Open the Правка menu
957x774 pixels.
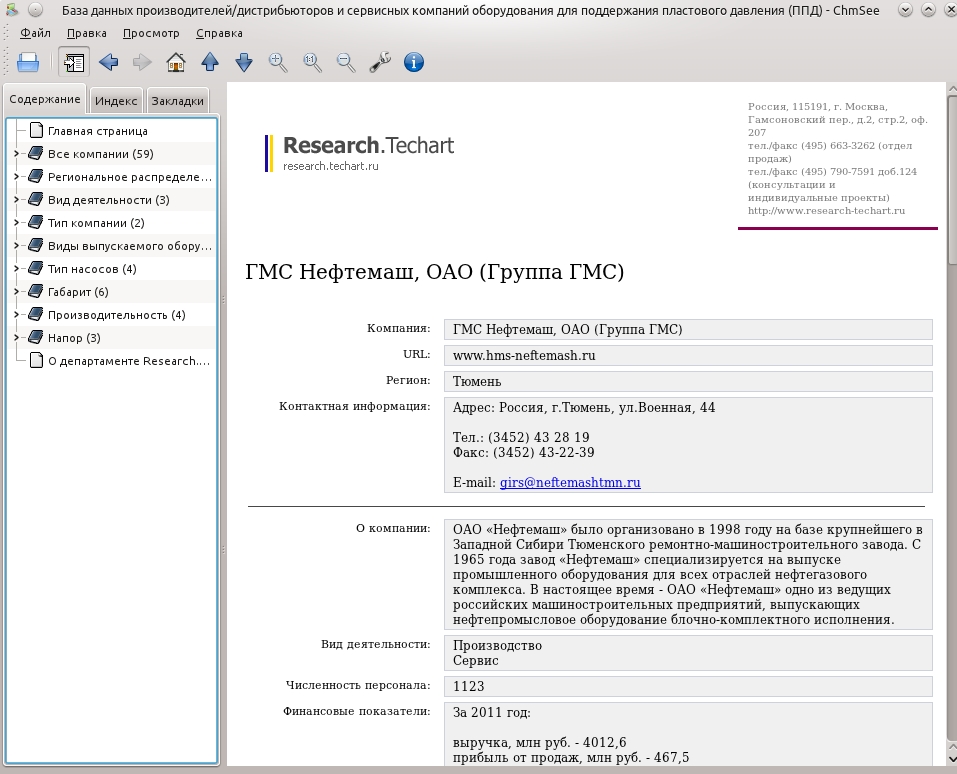87,33
